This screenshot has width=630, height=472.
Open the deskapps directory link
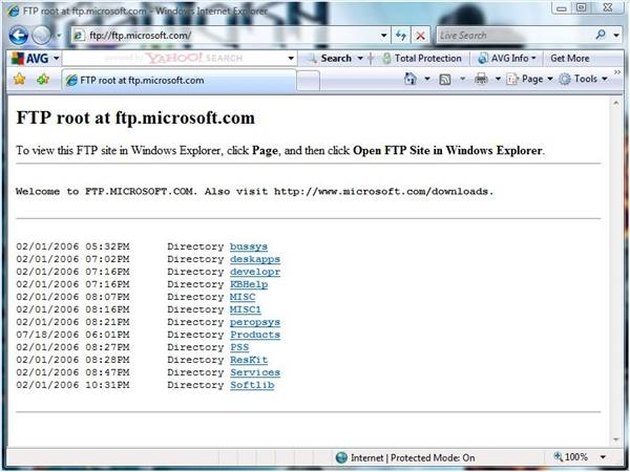point(255,259)
